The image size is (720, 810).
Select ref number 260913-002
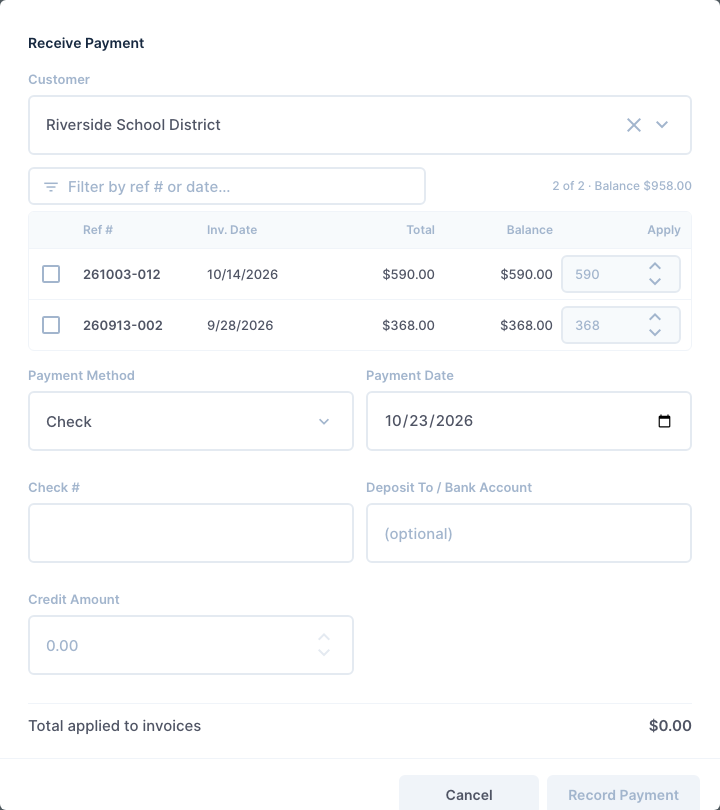pos(123,325)
